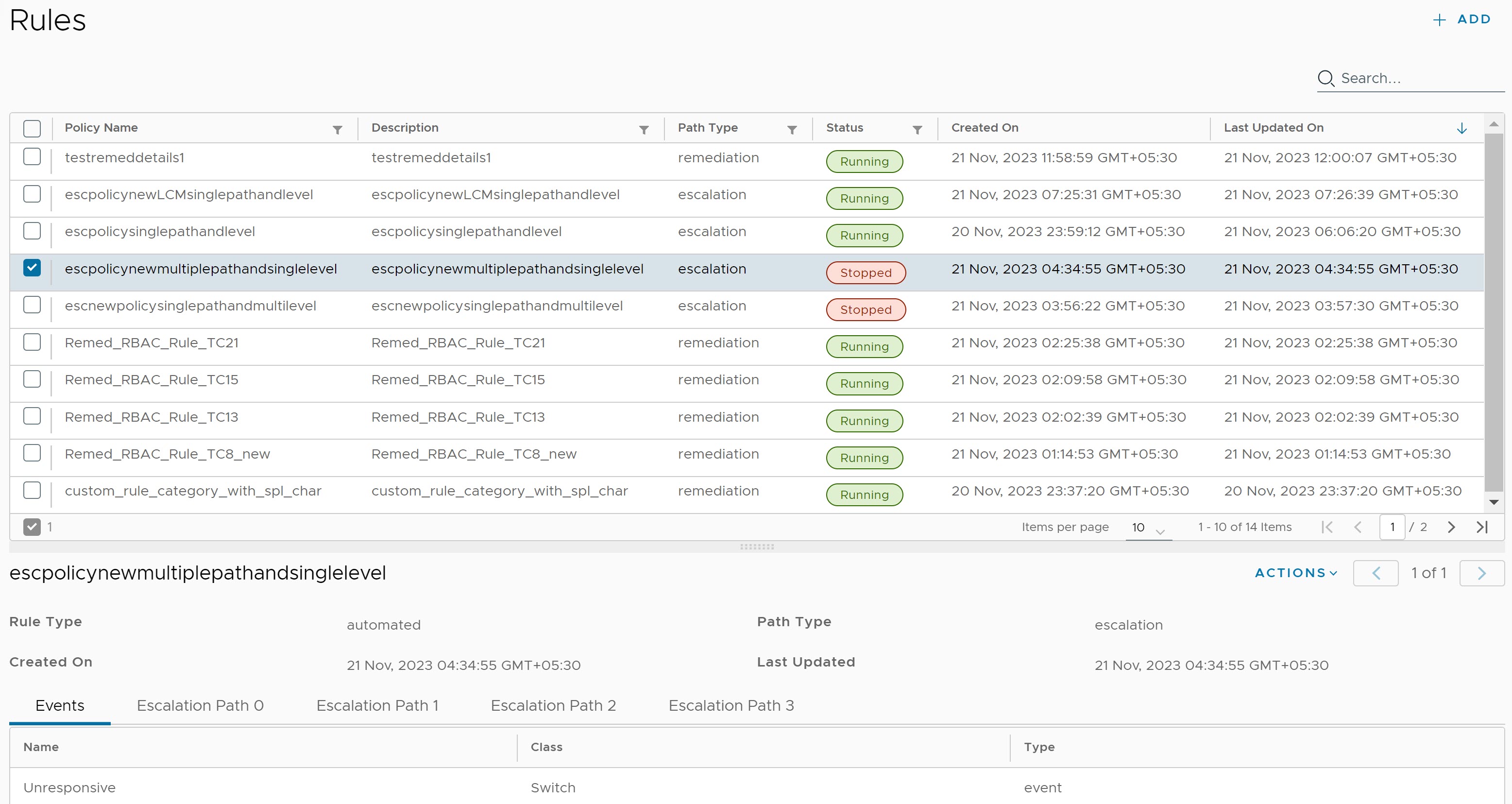
Task: Click the current page number field
Action: click(1392, 527)
